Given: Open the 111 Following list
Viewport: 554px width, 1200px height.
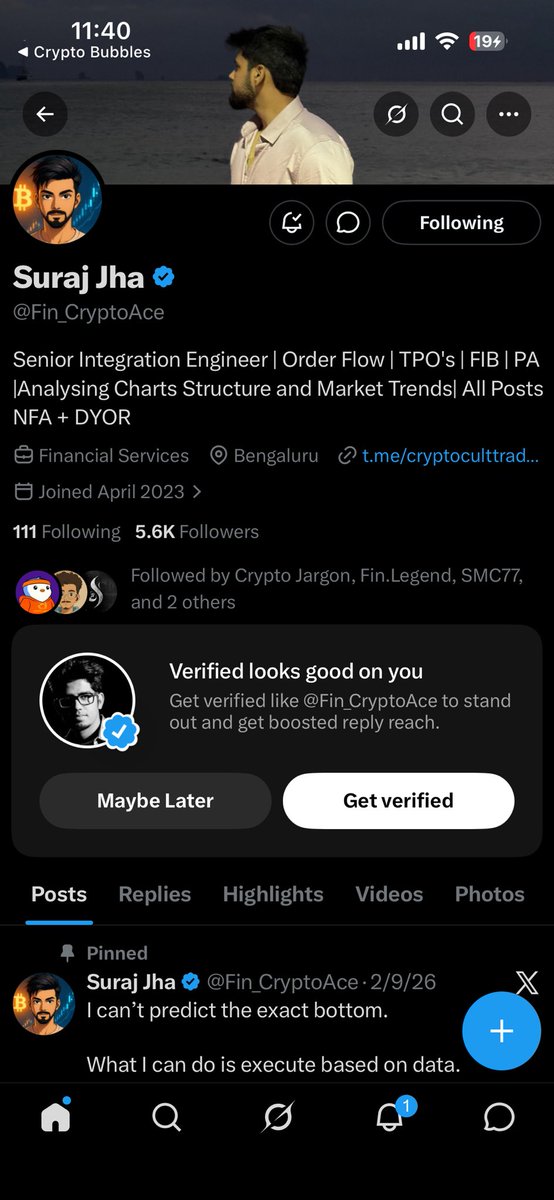Looking at the screenshot, I should coord(67,532).
